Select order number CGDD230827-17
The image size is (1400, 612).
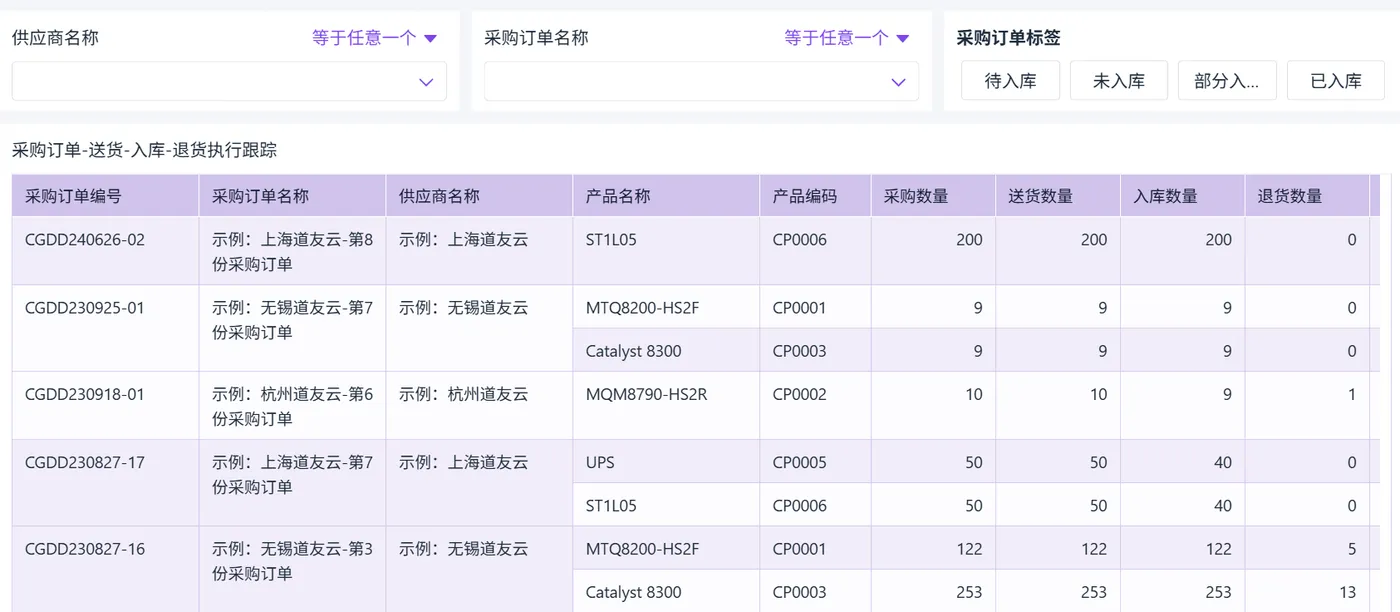coord(85,463)
